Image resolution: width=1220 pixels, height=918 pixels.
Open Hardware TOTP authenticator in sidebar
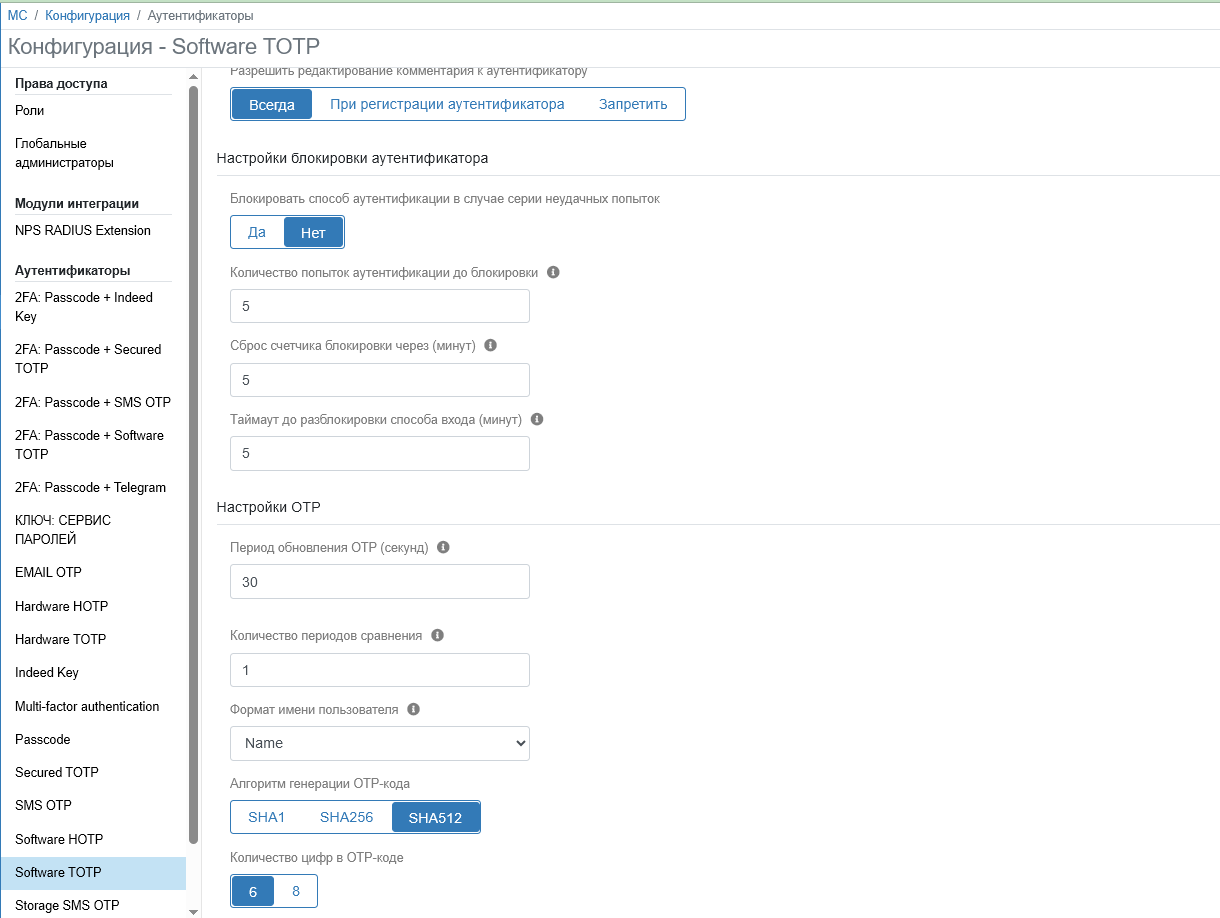tap(61, 639)
